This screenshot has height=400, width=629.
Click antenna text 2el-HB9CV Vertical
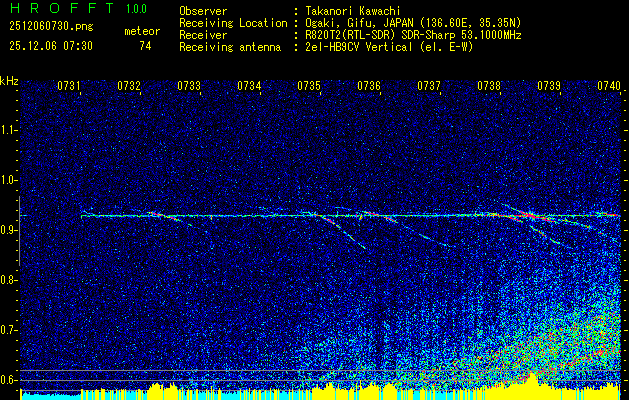[x=359, y=47]
